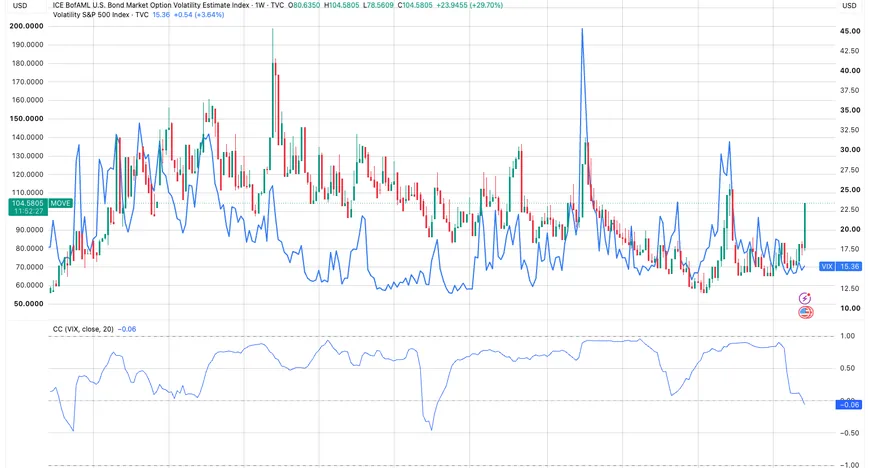The width and height of the screenshot is (870, 468).
Task: Open the right USD currency selector
Action: point(849,6)
